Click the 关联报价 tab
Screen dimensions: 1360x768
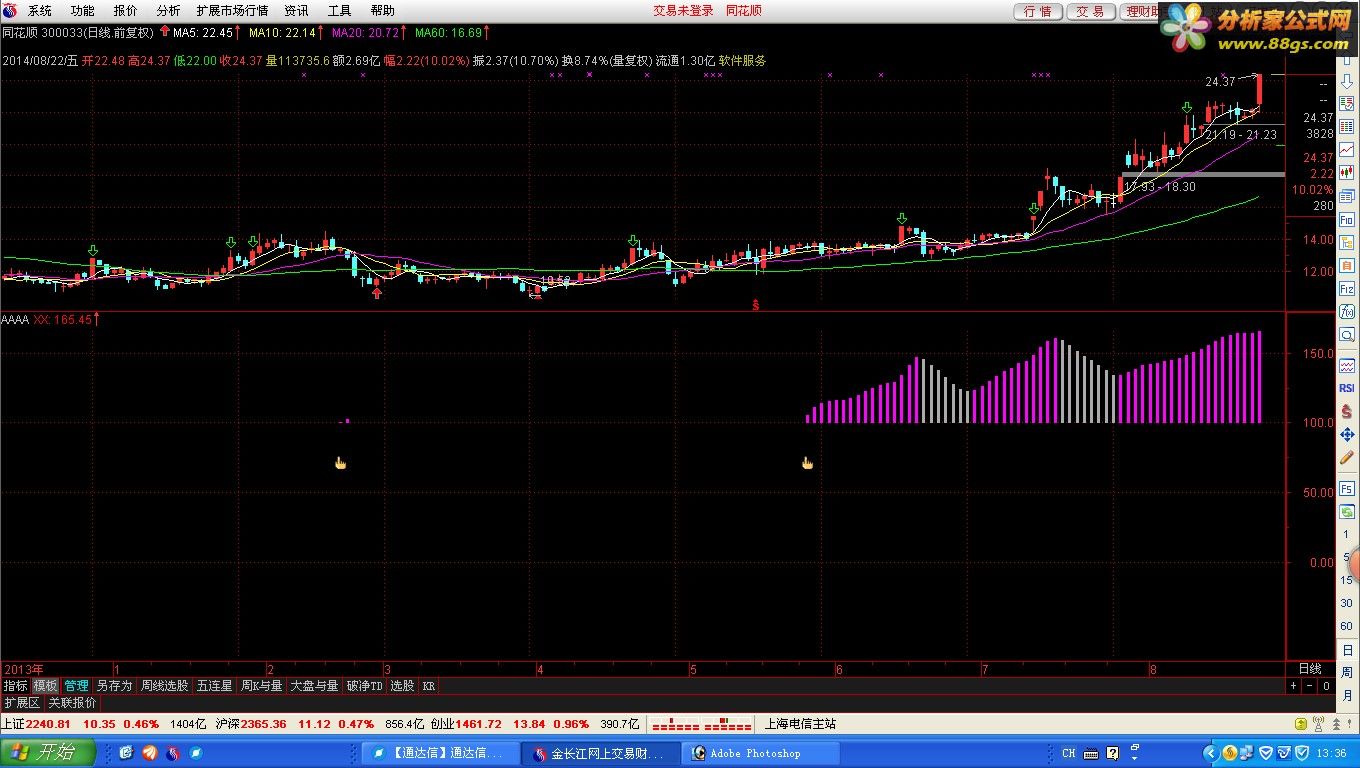point(72,703)
